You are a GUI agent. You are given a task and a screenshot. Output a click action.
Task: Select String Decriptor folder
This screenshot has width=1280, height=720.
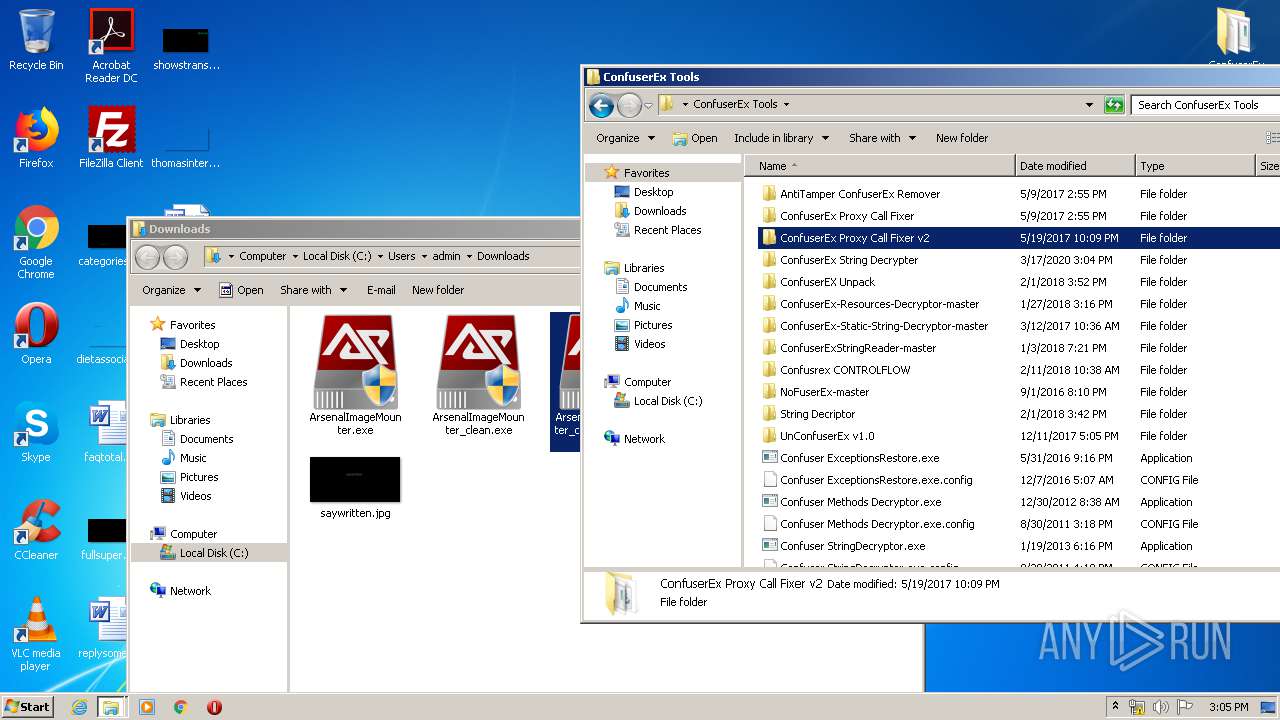tap(817, 414)
